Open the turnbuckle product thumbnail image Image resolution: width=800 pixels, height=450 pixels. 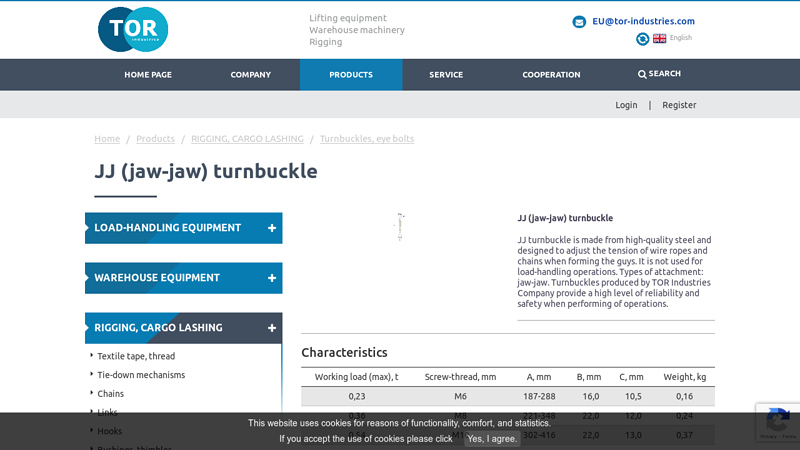pyautogui.click(x=400, y=227)
